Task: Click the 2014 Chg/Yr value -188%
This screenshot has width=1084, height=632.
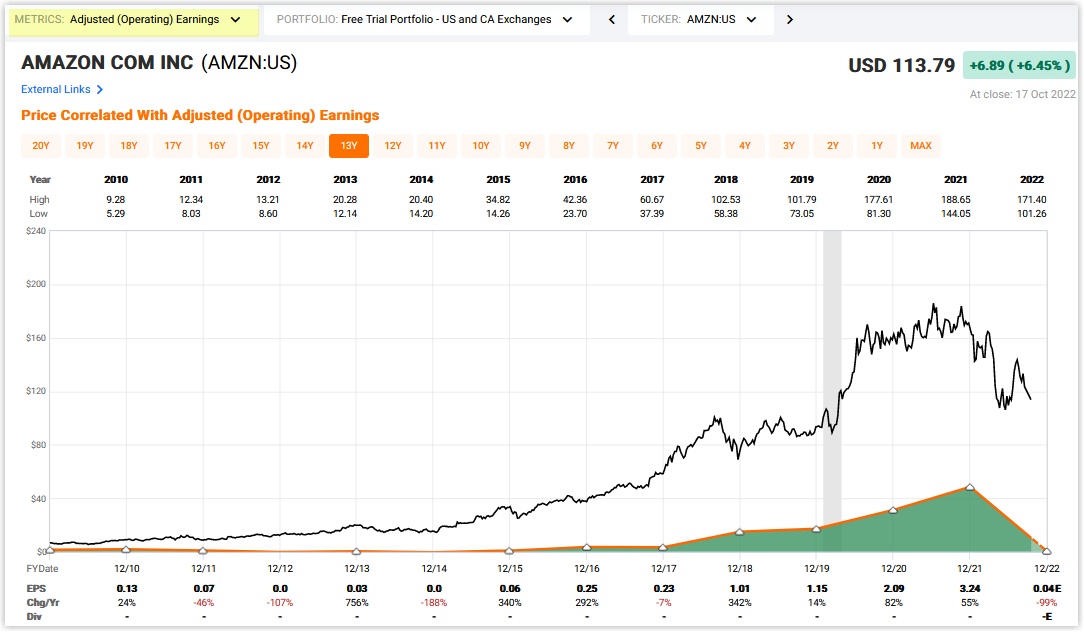Action: 434,603
